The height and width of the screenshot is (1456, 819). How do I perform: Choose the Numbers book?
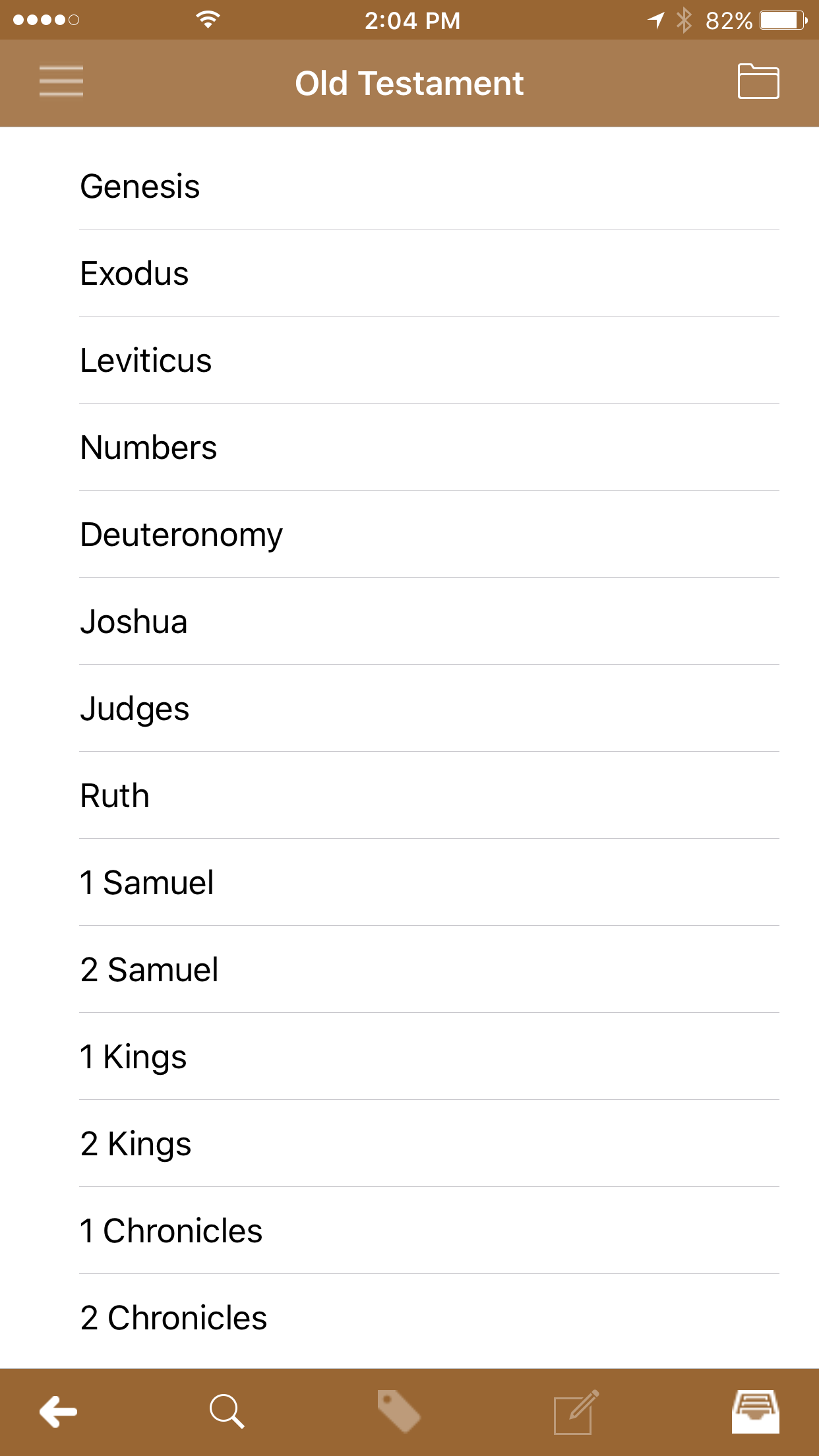pos(148,448)
